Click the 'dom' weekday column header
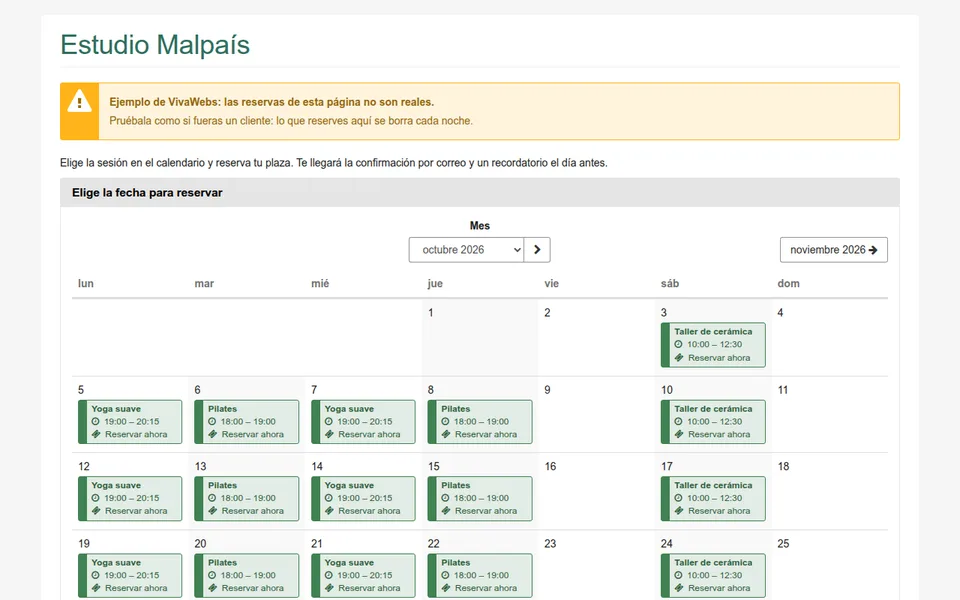Viewport: 960px width, 600px height. (788, 283)
